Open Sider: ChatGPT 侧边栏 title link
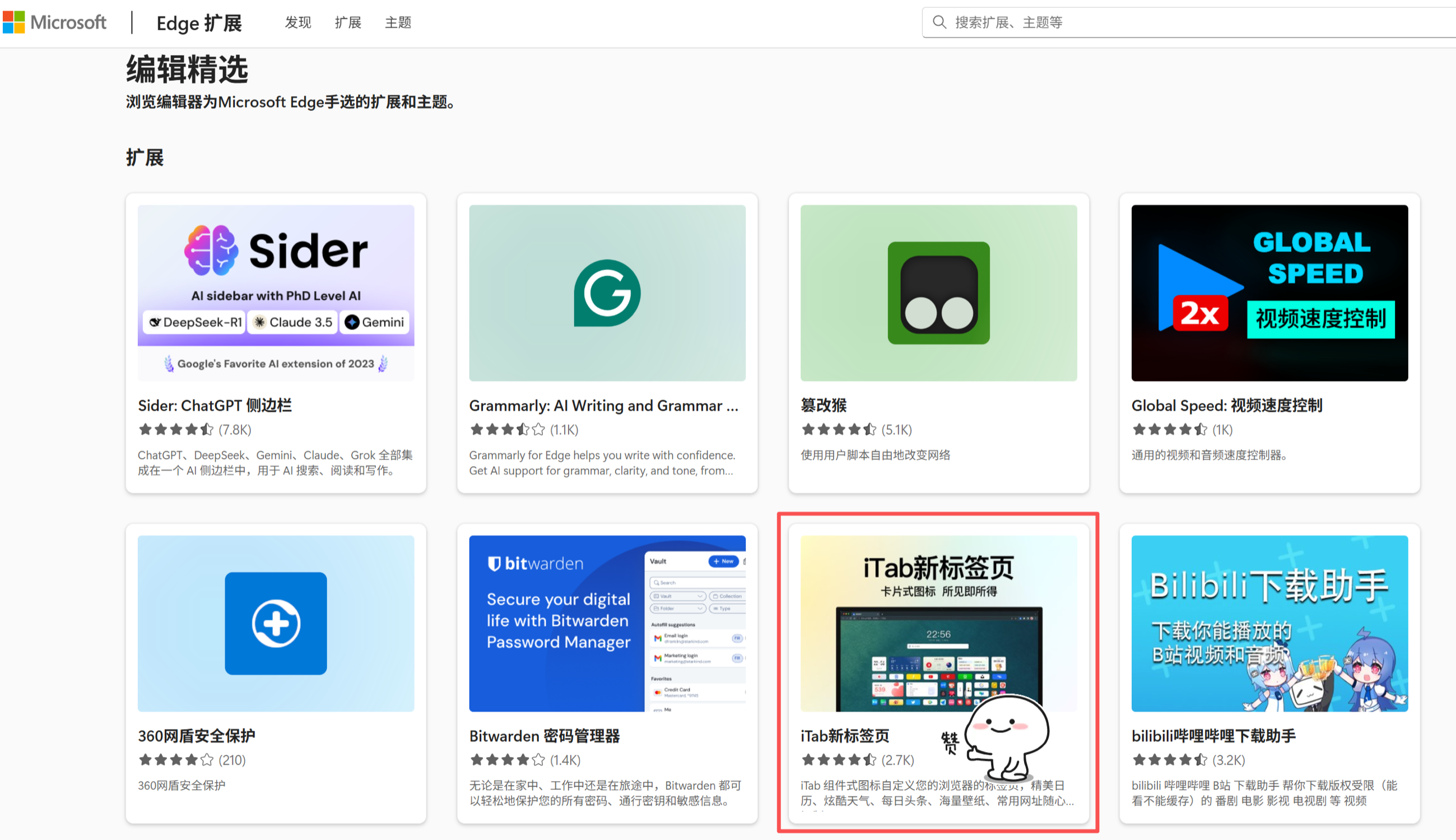This screenshot has height=840, width=1456. click(215, 406)
